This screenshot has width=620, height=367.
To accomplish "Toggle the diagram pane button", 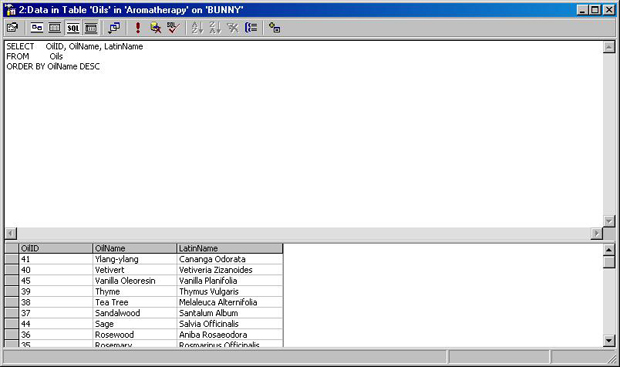I will pos(37,28).
